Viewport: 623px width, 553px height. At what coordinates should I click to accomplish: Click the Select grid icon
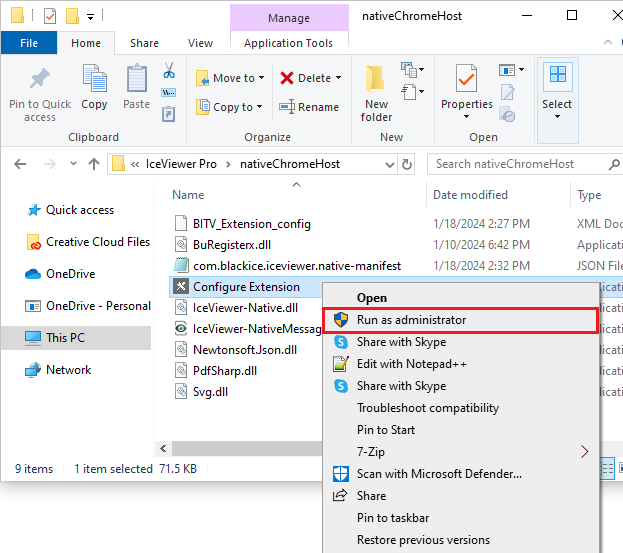[557, 74]
